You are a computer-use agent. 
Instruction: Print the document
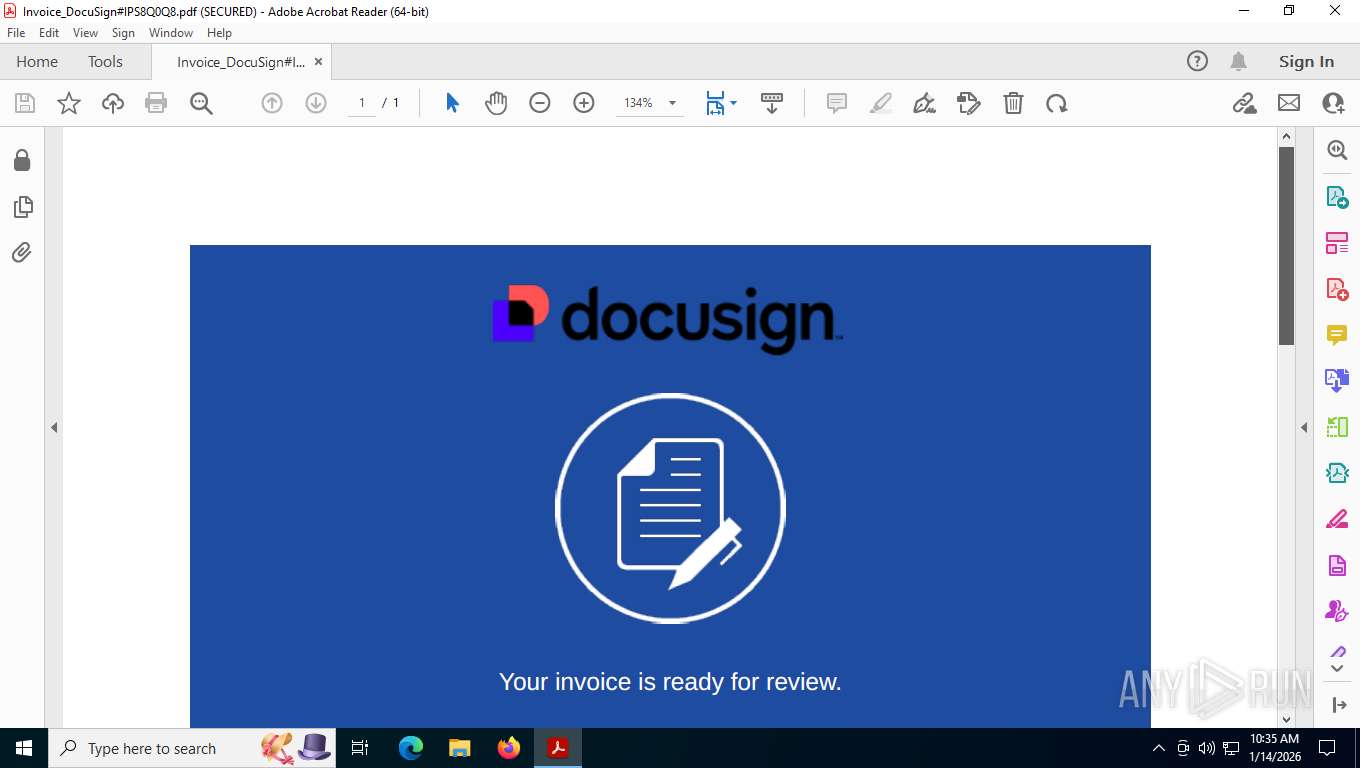coord(156,103)
